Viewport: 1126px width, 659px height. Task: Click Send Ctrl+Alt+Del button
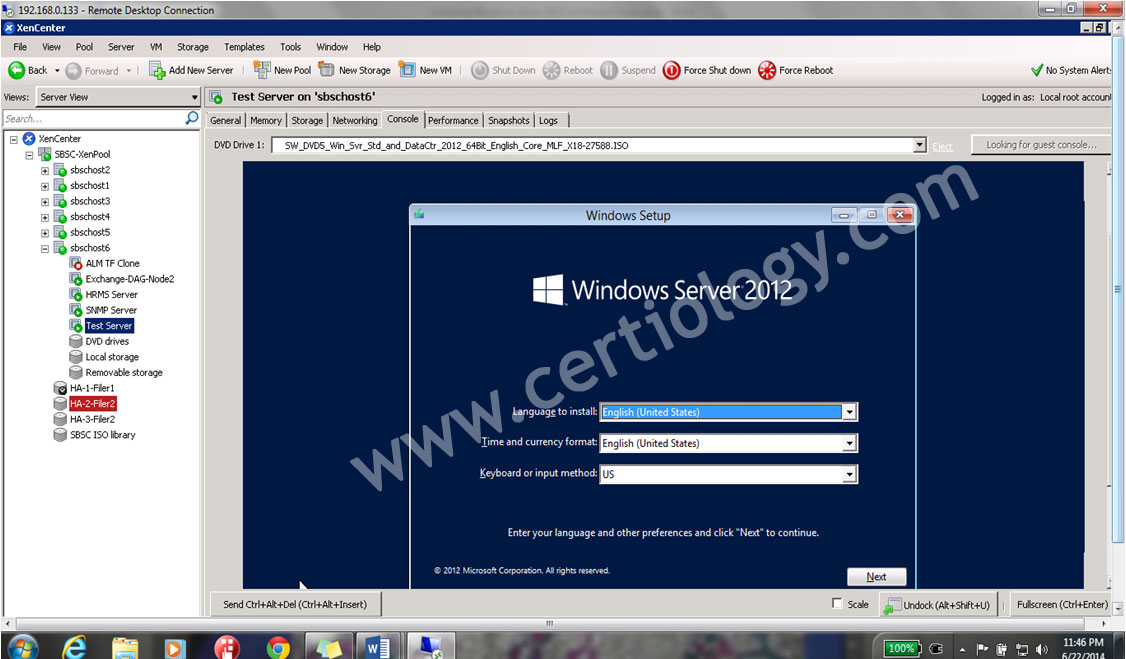295,604
